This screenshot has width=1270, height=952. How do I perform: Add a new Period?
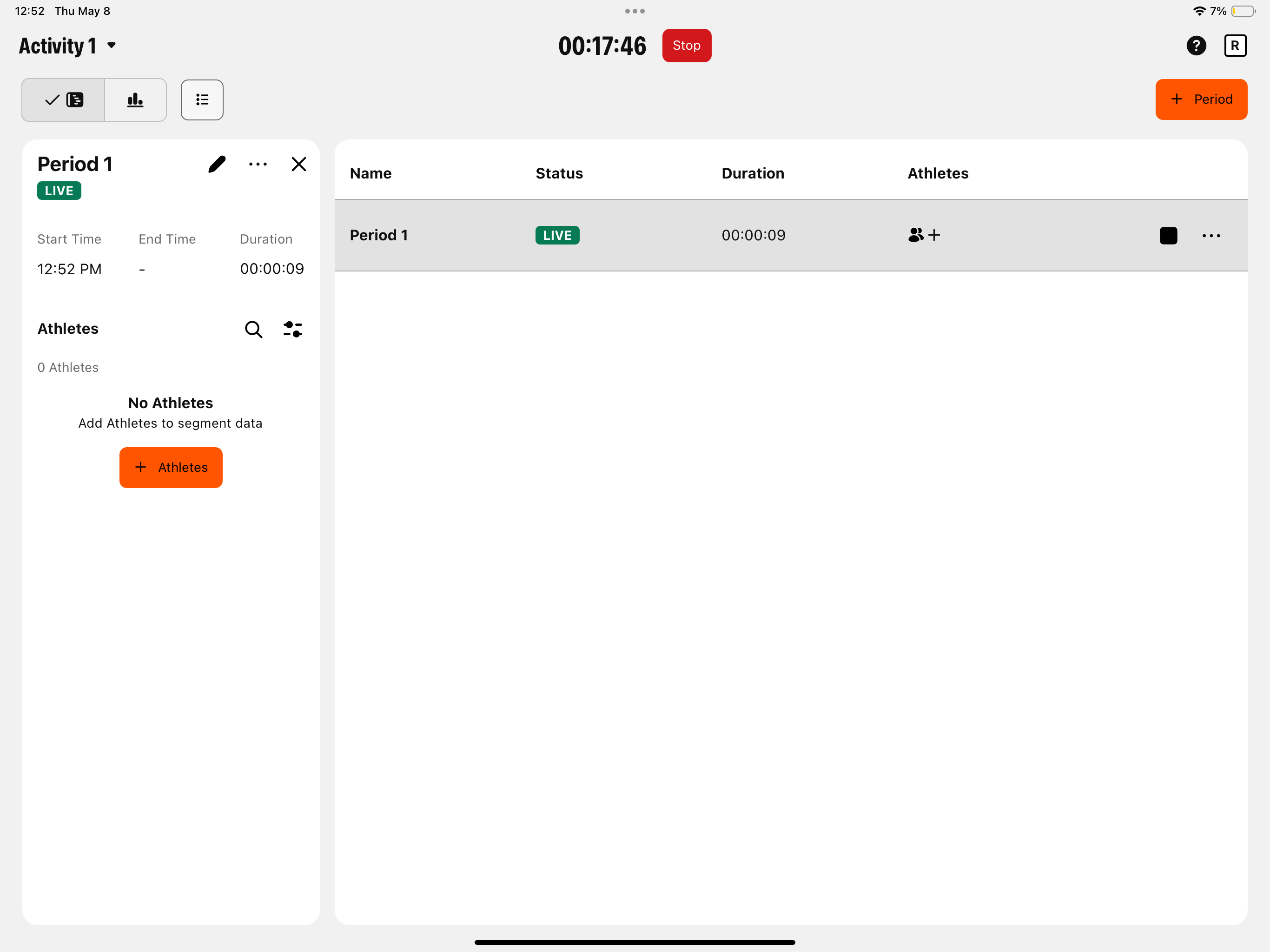1201,99
